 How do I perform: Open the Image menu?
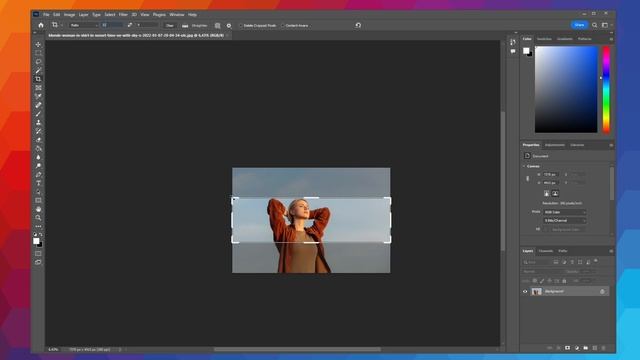(x=69, y=15)
